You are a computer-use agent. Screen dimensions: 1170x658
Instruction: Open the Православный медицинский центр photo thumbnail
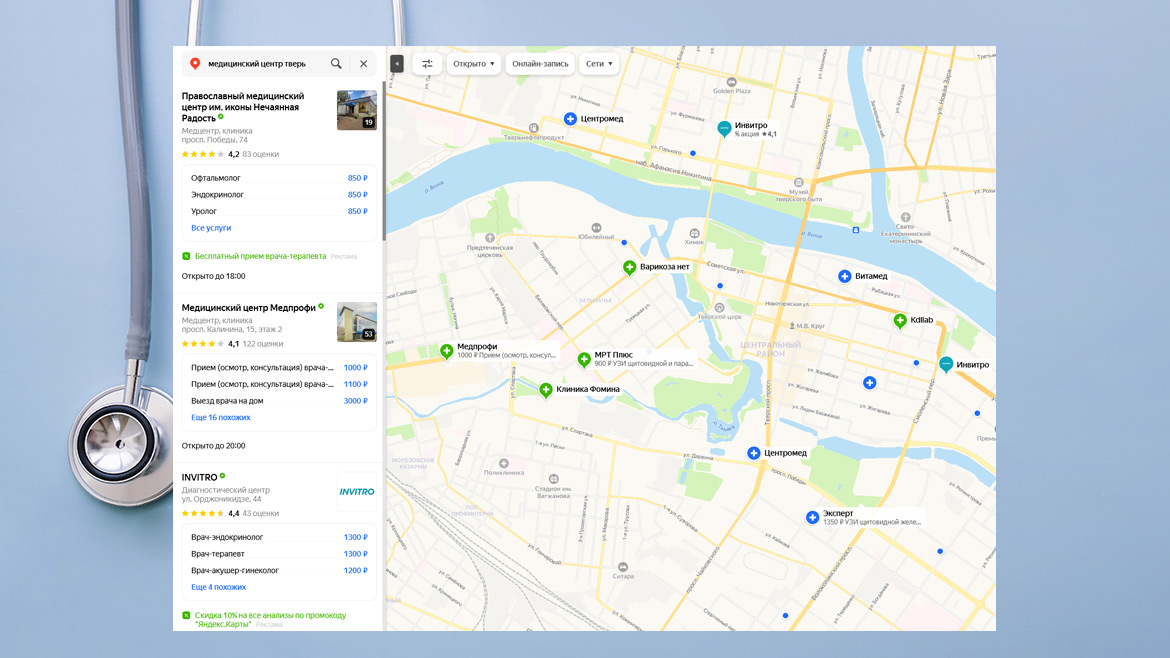click(356, 110)
